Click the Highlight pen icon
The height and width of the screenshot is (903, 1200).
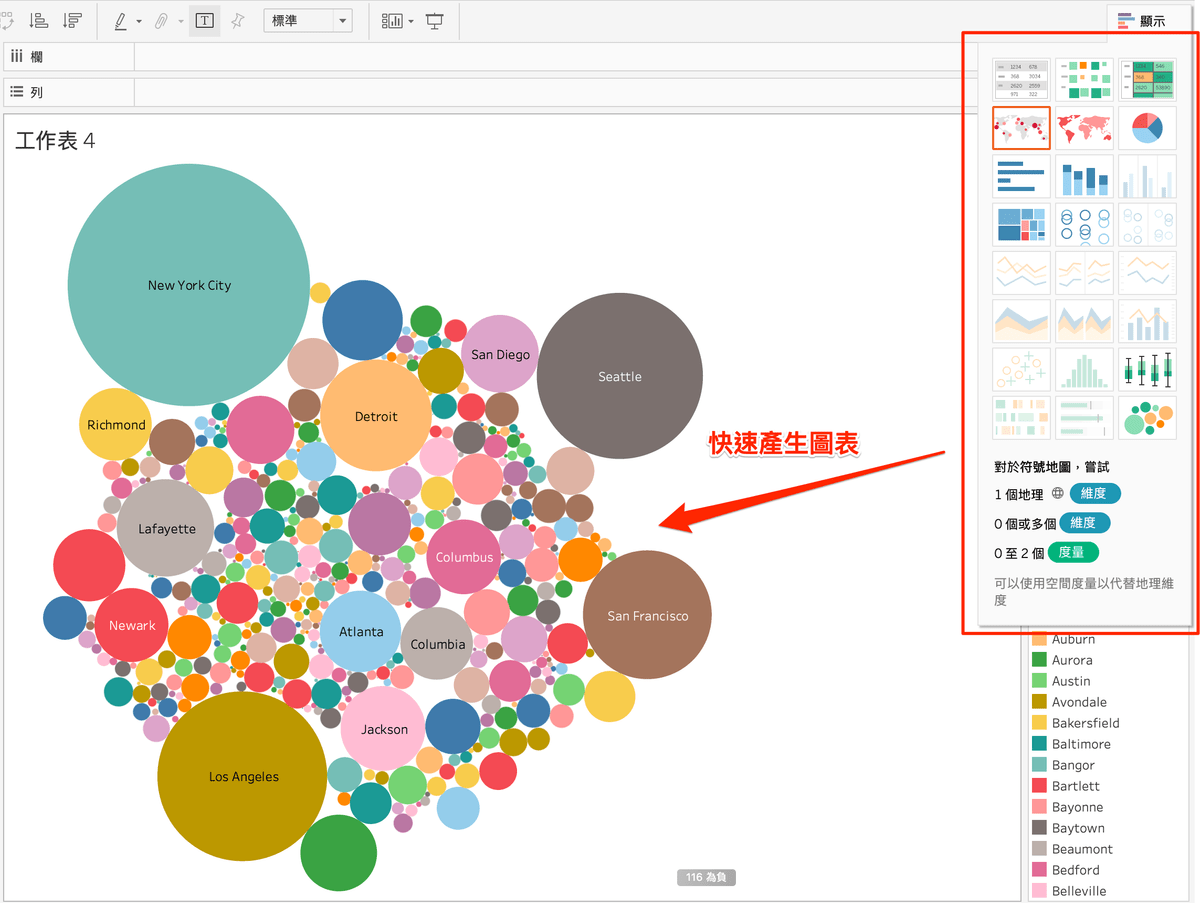coord(121,20)
